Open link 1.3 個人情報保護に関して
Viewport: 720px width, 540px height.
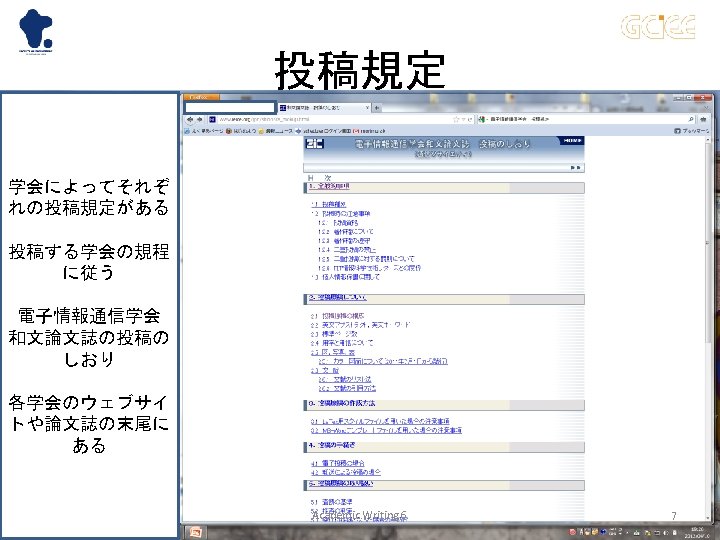pos(345,277)
